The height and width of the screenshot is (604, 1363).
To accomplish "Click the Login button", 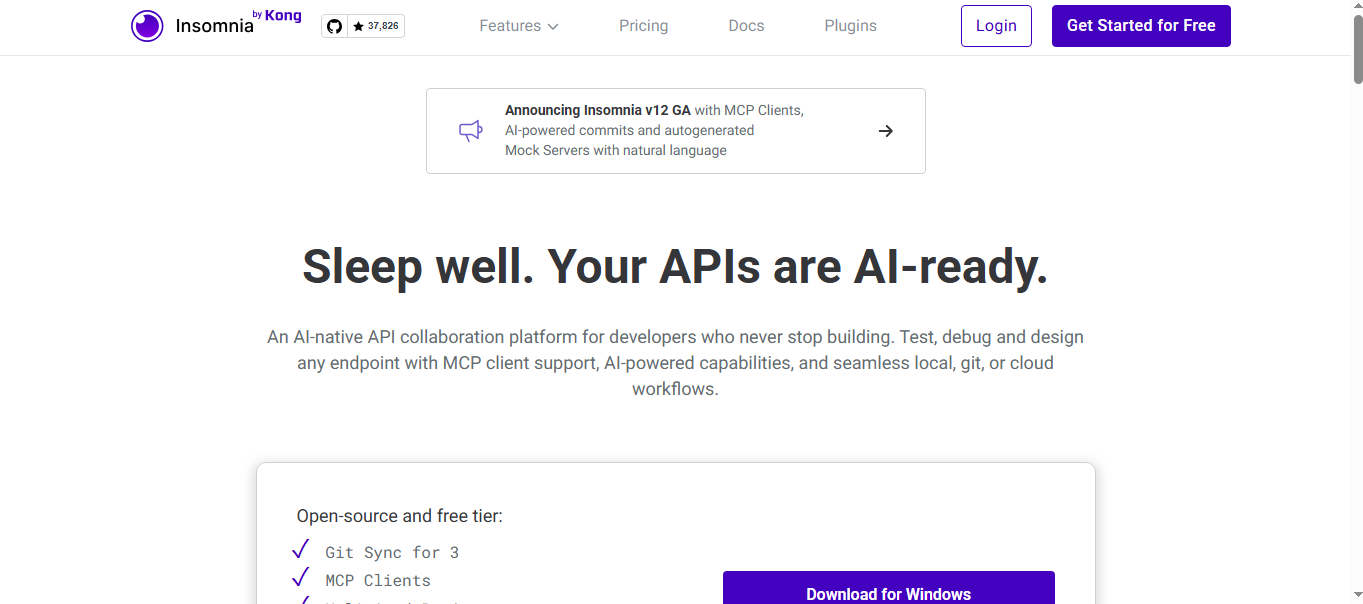I will (996, 26).
